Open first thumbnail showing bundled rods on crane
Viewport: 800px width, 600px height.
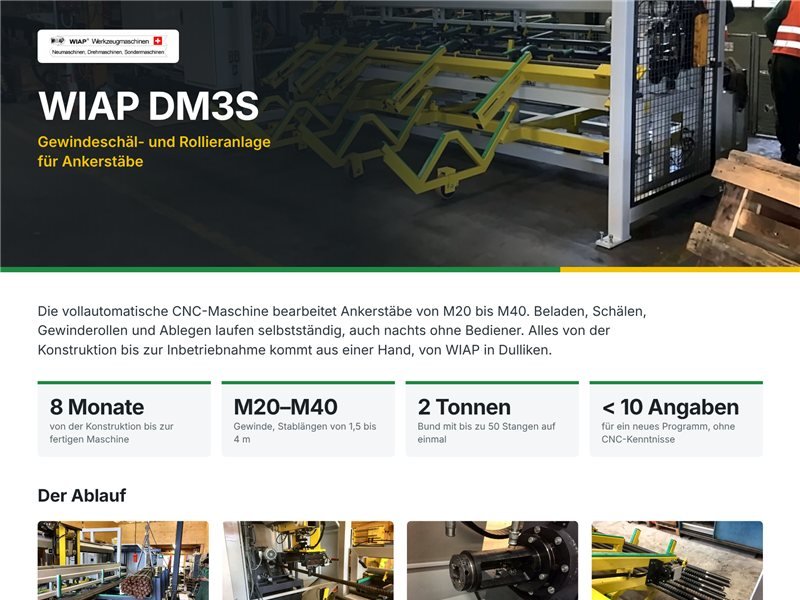[x=123, y=560]
